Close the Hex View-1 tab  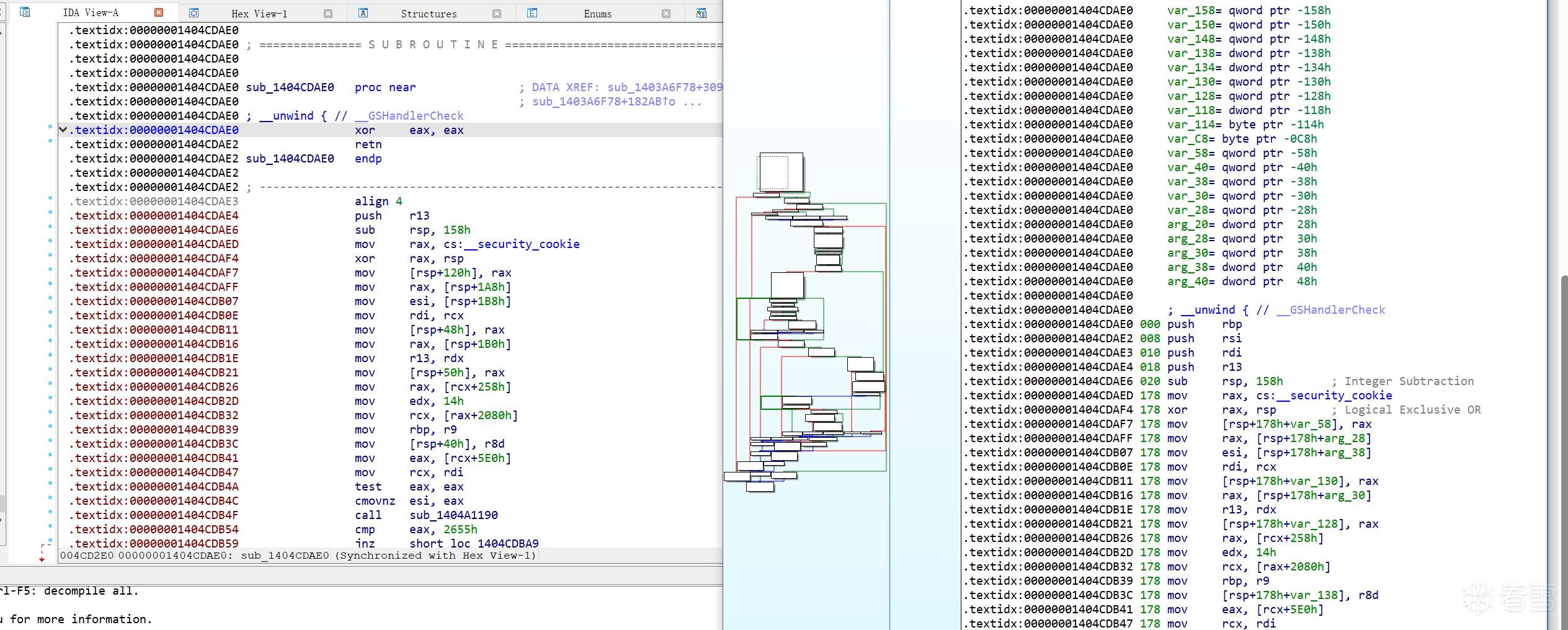click(x=328, y=14)
